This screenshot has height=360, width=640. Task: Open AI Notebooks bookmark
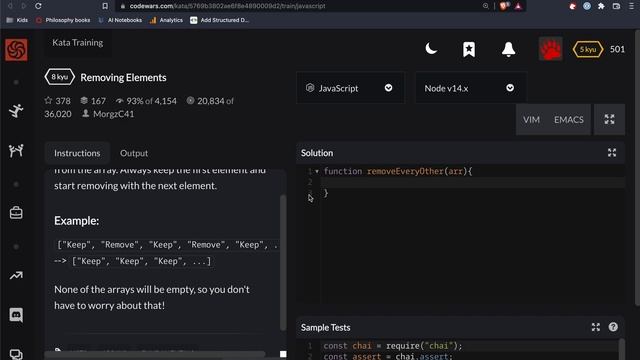120,20
